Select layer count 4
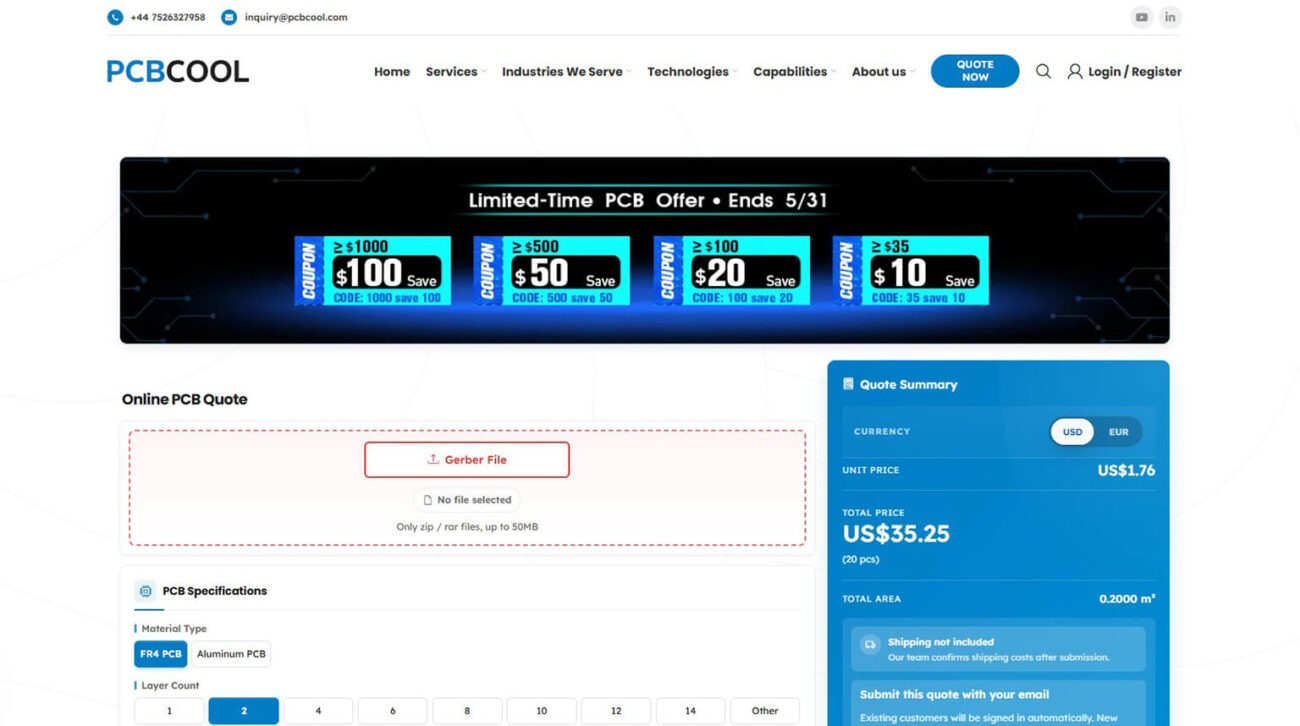The height and width of the screenshot is (726, 1300). (x=318, y=711)
